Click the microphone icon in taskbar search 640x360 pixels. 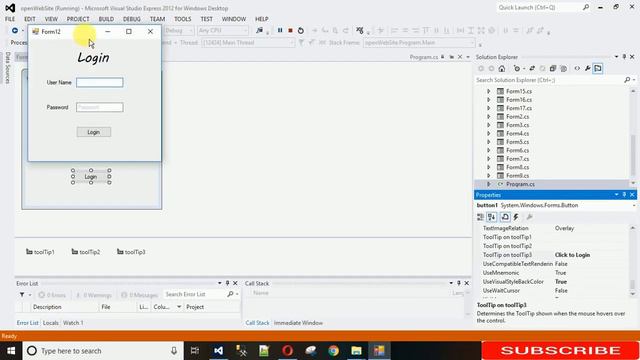coord(174,351)
